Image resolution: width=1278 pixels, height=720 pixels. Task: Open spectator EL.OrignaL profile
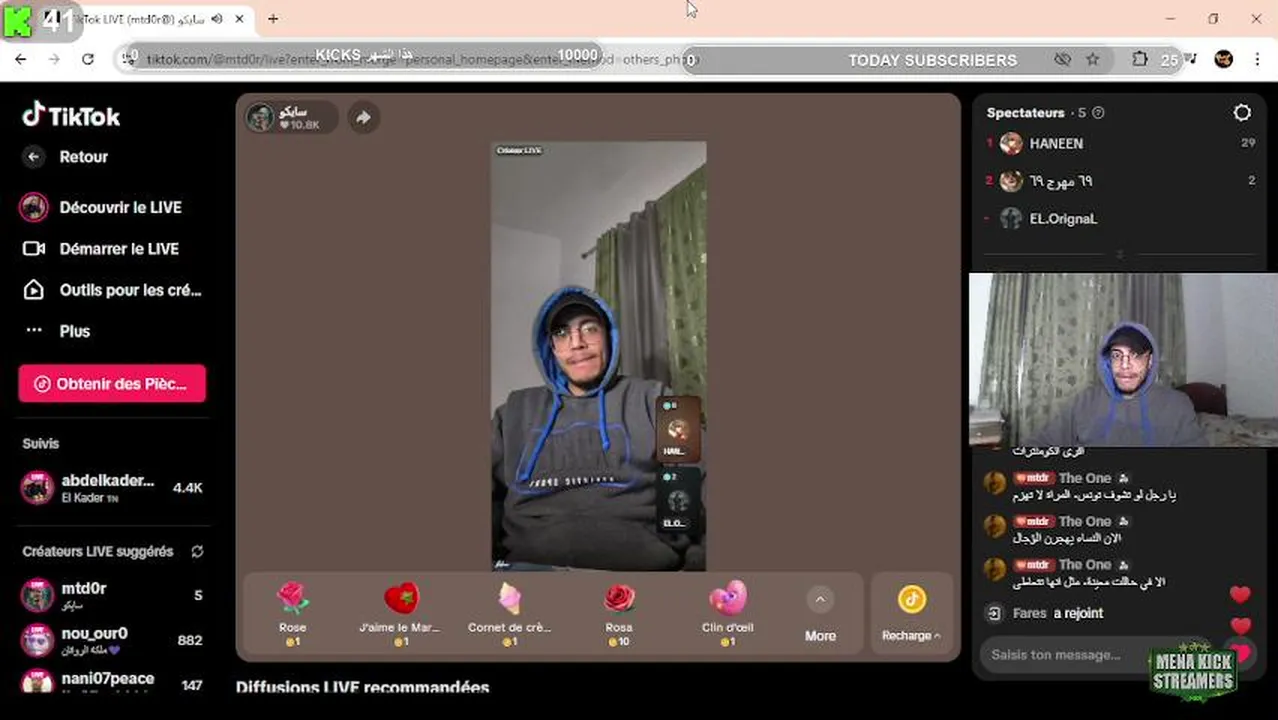(x=1120, y=218)
